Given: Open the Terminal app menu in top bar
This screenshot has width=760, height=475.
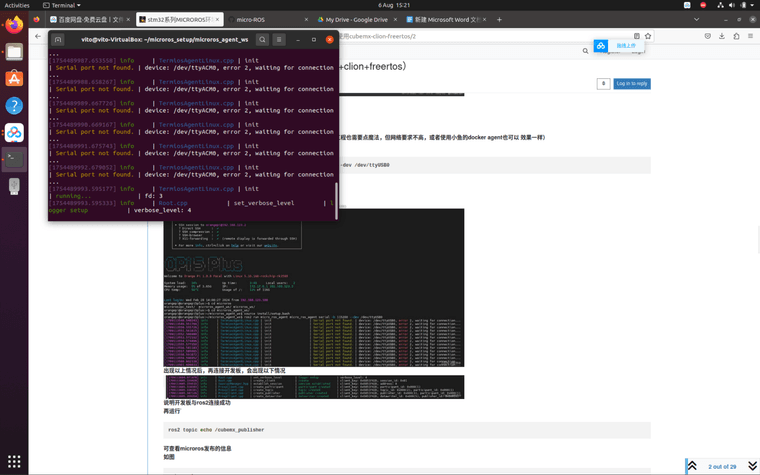Looking at the screenshot, I should pyautogui.click(x=62, y=5).
